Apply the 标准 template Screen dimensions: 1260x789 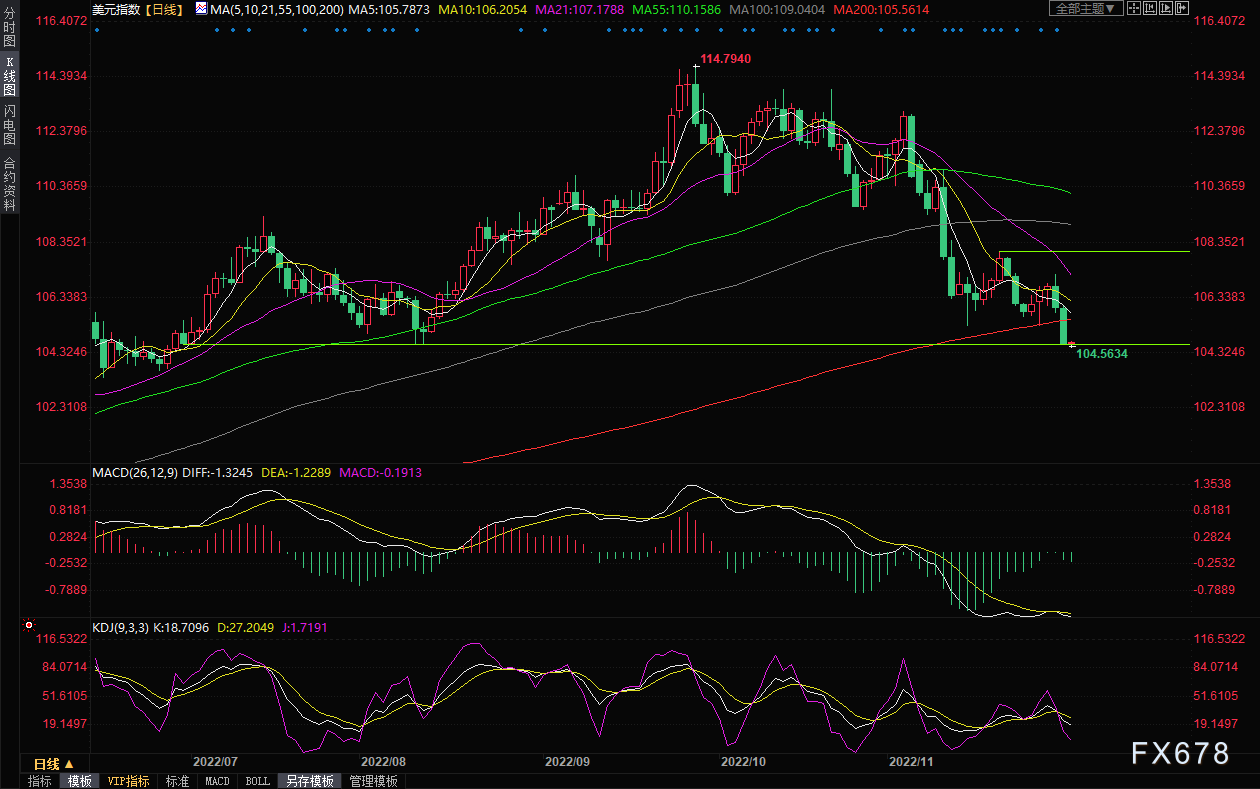(x=177, y=781)
